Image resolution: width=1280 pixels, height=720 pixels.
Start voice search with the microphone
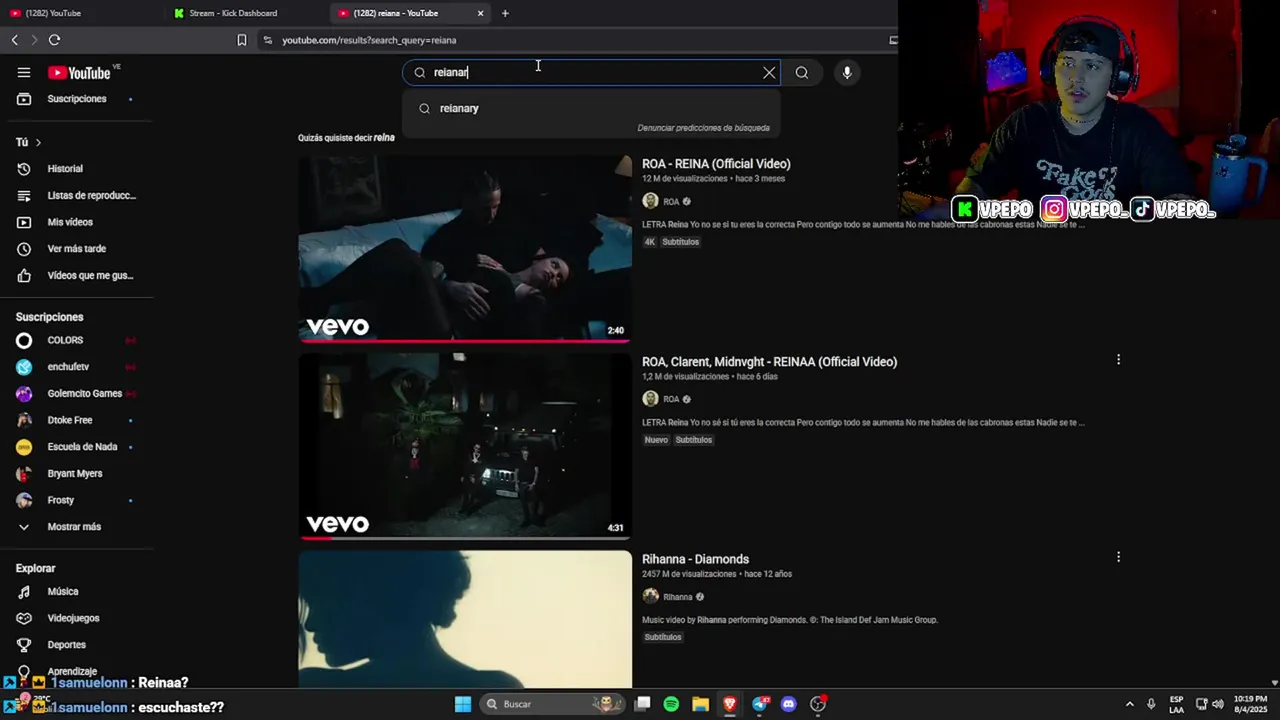click(847, 72)
